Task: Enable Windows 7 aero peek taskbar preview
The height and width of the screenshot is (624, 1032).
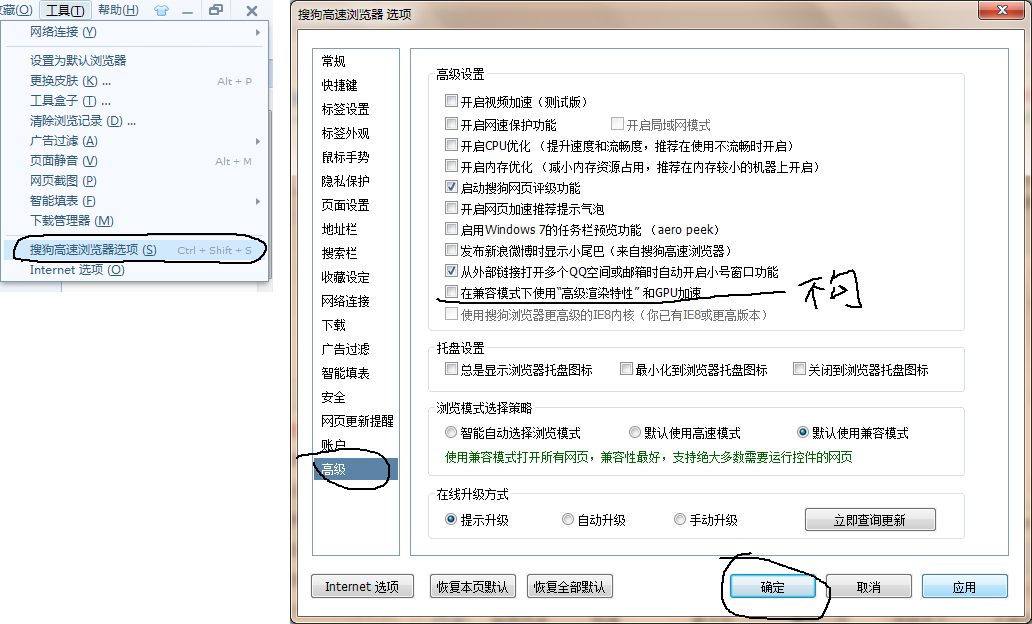Action: click(451, 229)
